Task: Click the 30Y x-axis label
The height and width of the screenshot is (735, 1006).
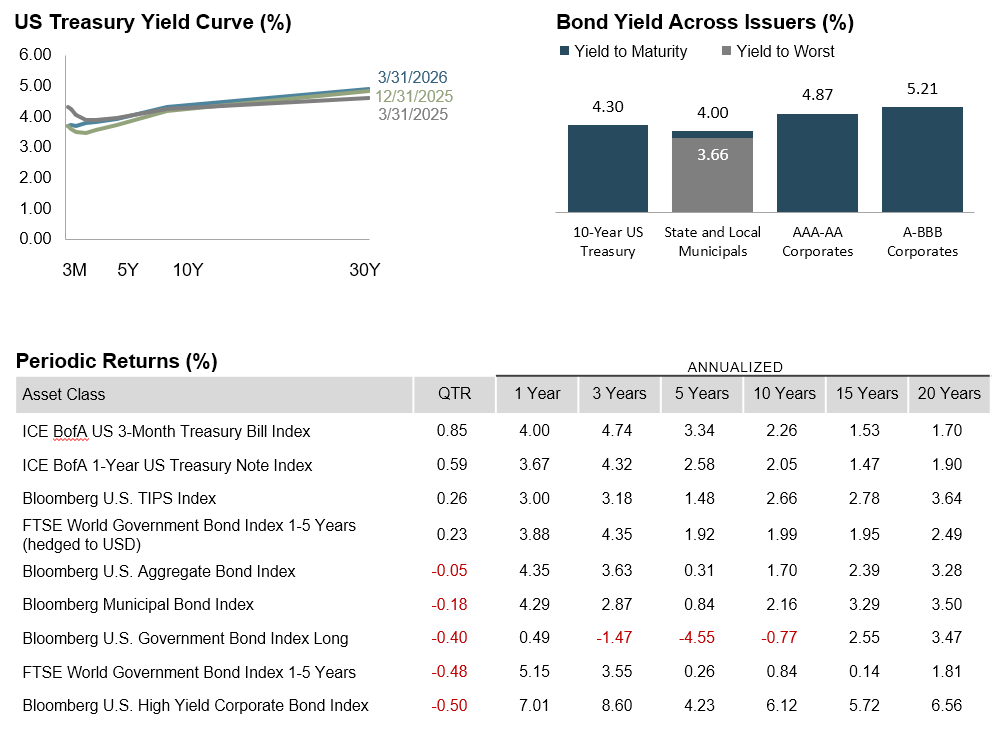Action: click(x=364, y=270)
